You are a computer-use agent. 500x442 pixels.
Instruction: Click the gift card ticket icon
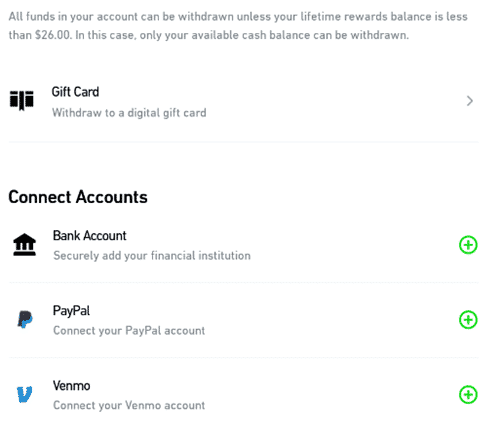22,100
